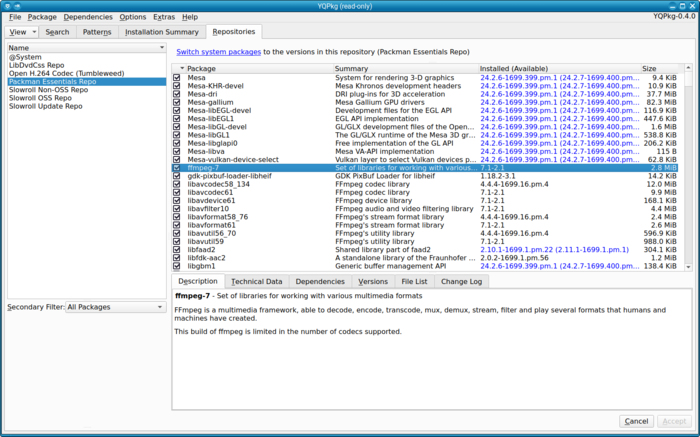This screenshot has height=437, width=700.
Task: Click the gdk-pixbuf-loader-libheif status icon
Action: click(x=178, y=176)
